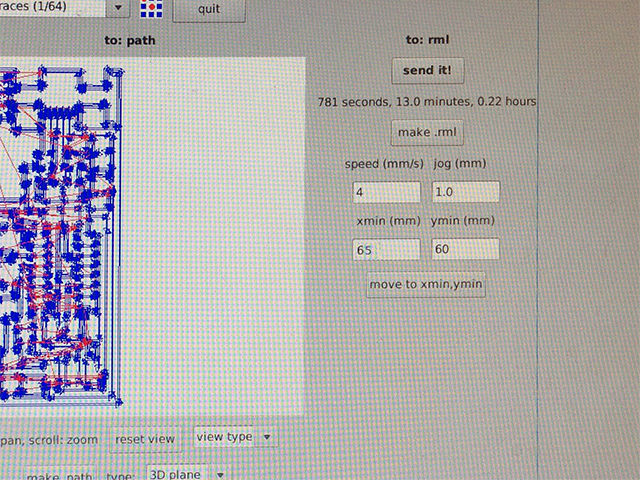Click into the ymin (mm) field
The width and height of the screenshot is (640, 480).
[x=465, y=249]
